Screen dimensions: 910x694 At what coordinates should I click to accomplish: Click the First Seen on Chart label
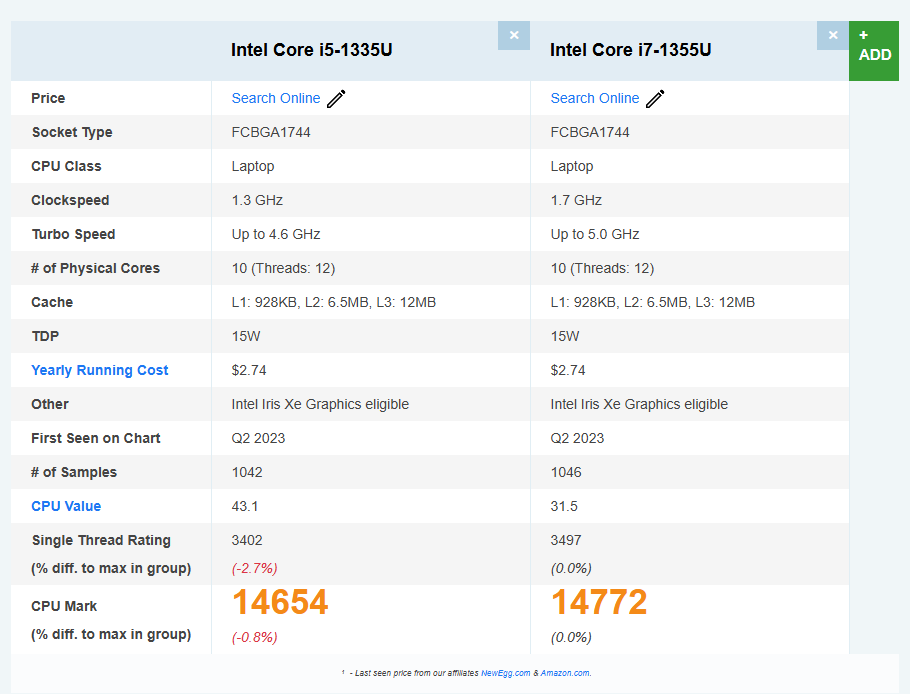pos(96,438)
